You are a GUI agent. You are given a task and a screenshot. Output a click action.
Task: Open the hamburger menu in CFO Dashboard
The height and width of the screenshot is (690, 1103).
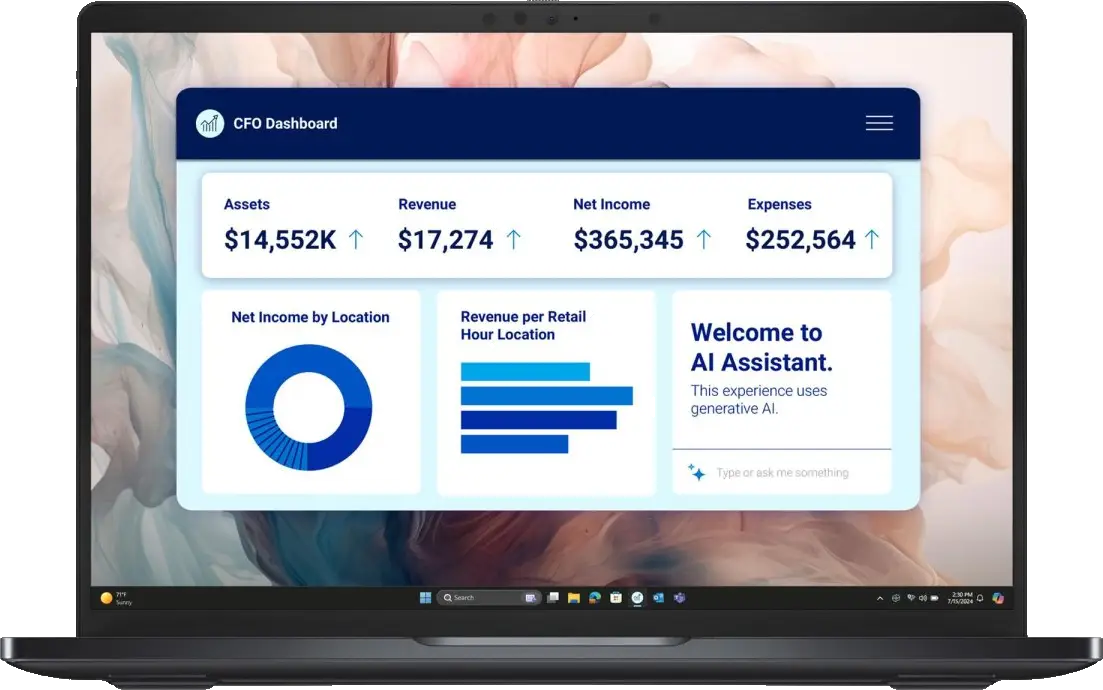click(879, 123)
